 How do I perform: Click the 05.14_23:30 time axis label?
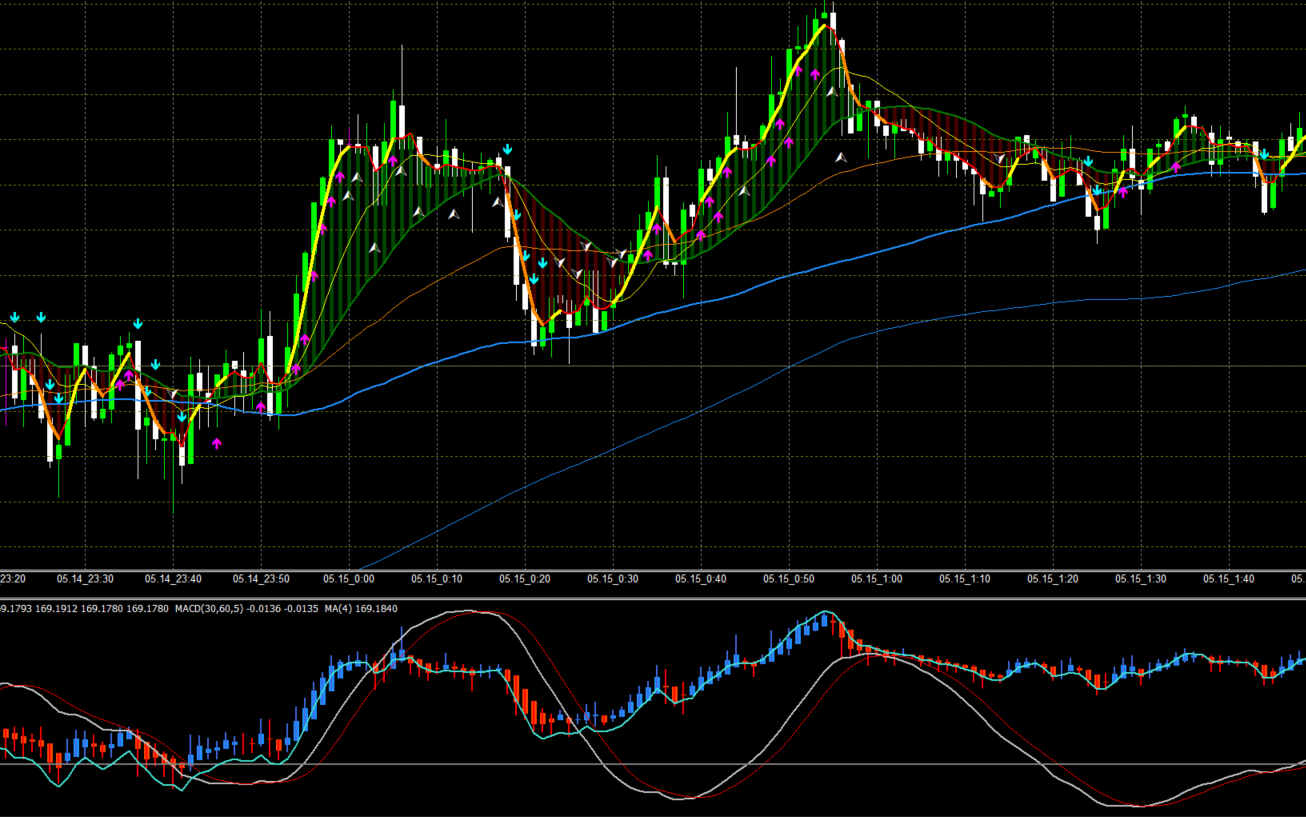85,579
